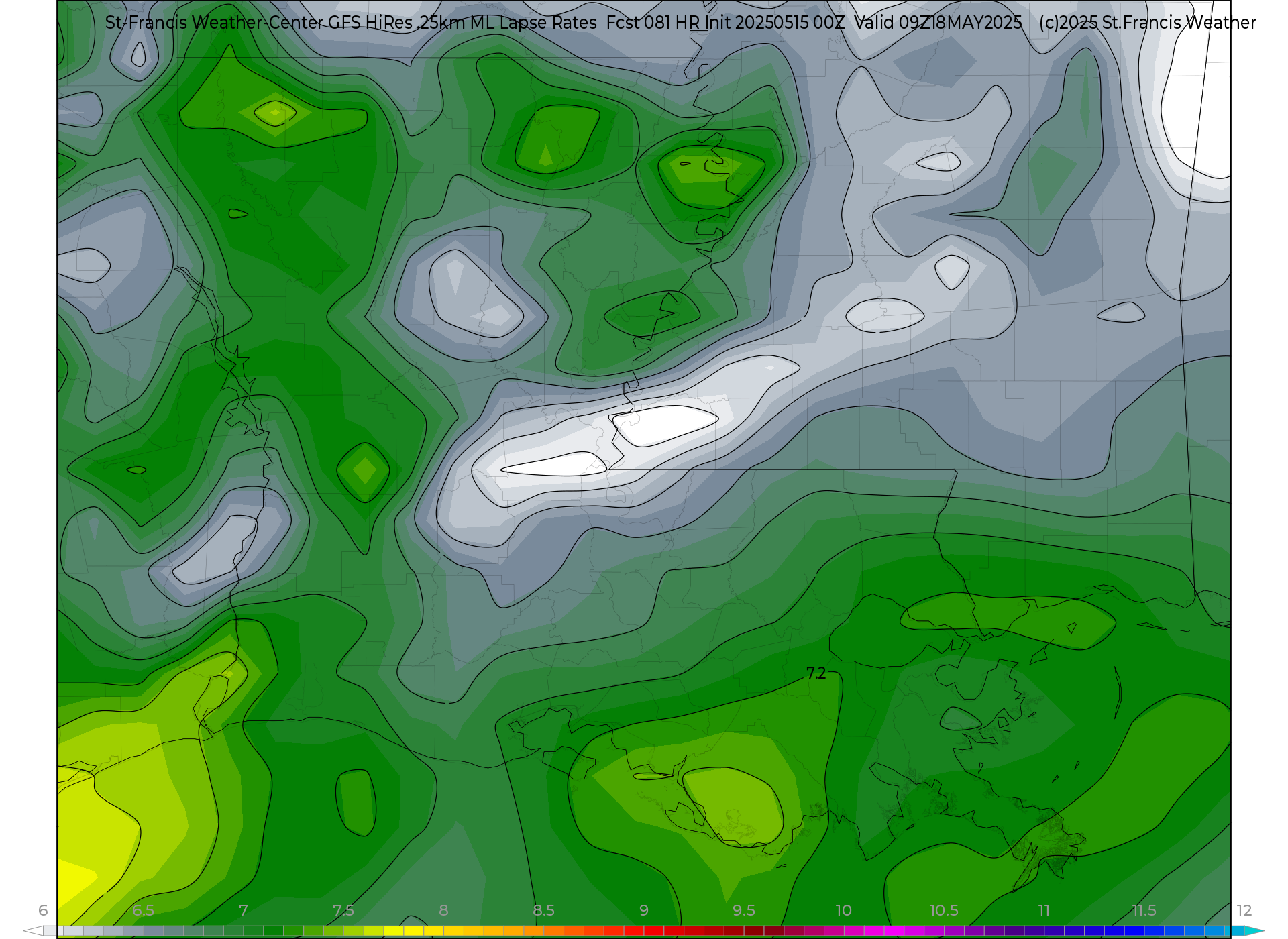Click the '6' colorbar tick label

click(43, 910)
